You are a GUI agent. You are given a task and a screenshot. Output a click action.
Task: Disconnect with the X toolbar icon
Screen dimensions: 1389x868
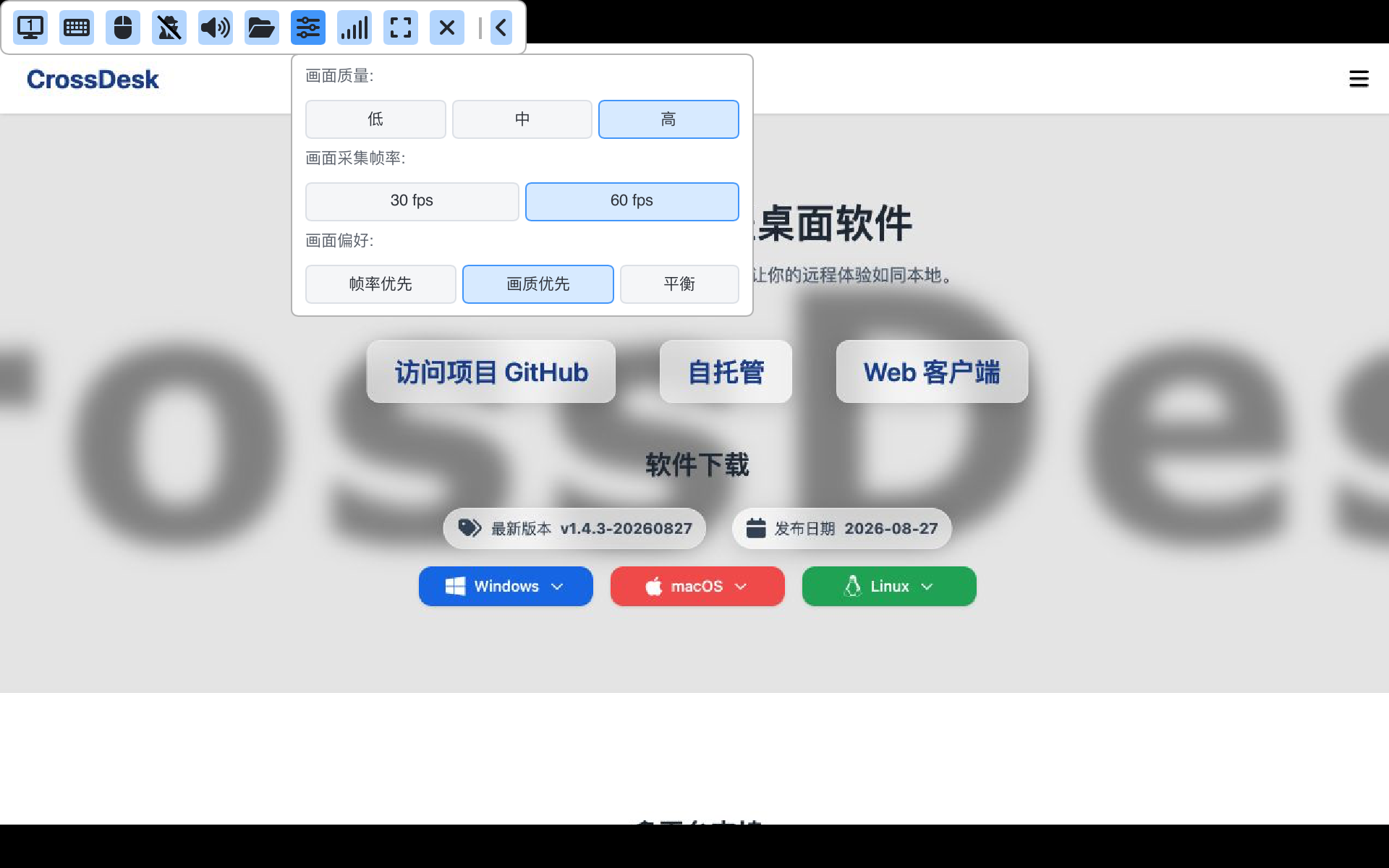(447, 27)
